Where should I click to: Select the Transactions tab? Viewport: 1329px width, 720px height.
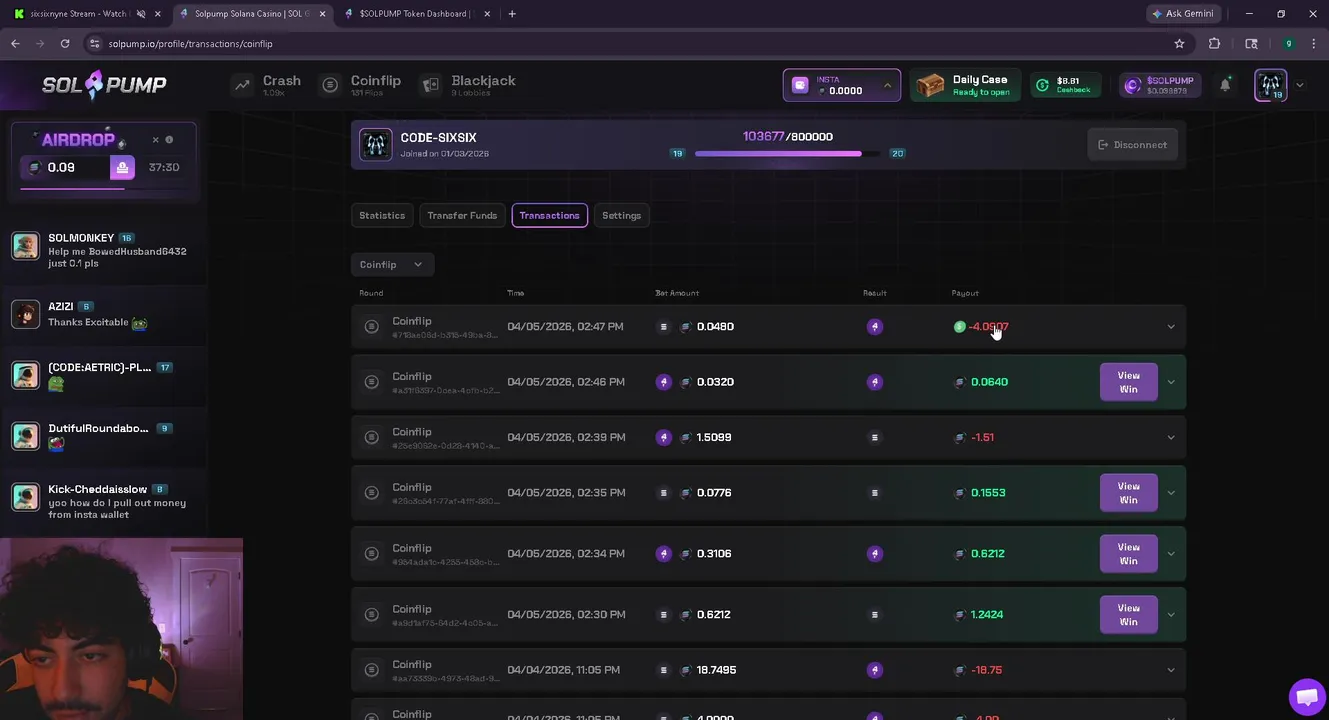549,215
